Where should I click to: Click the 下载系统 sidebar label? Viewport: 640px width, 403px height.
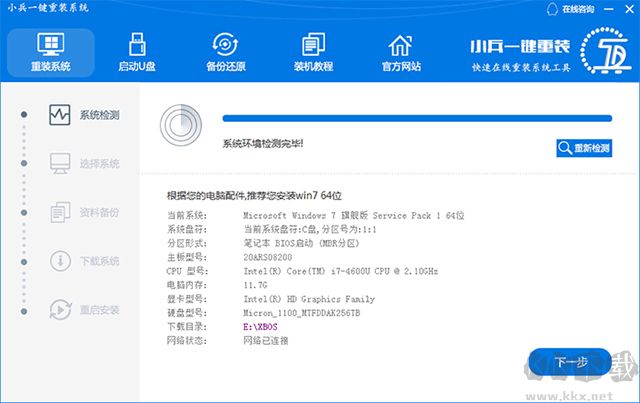99,261
